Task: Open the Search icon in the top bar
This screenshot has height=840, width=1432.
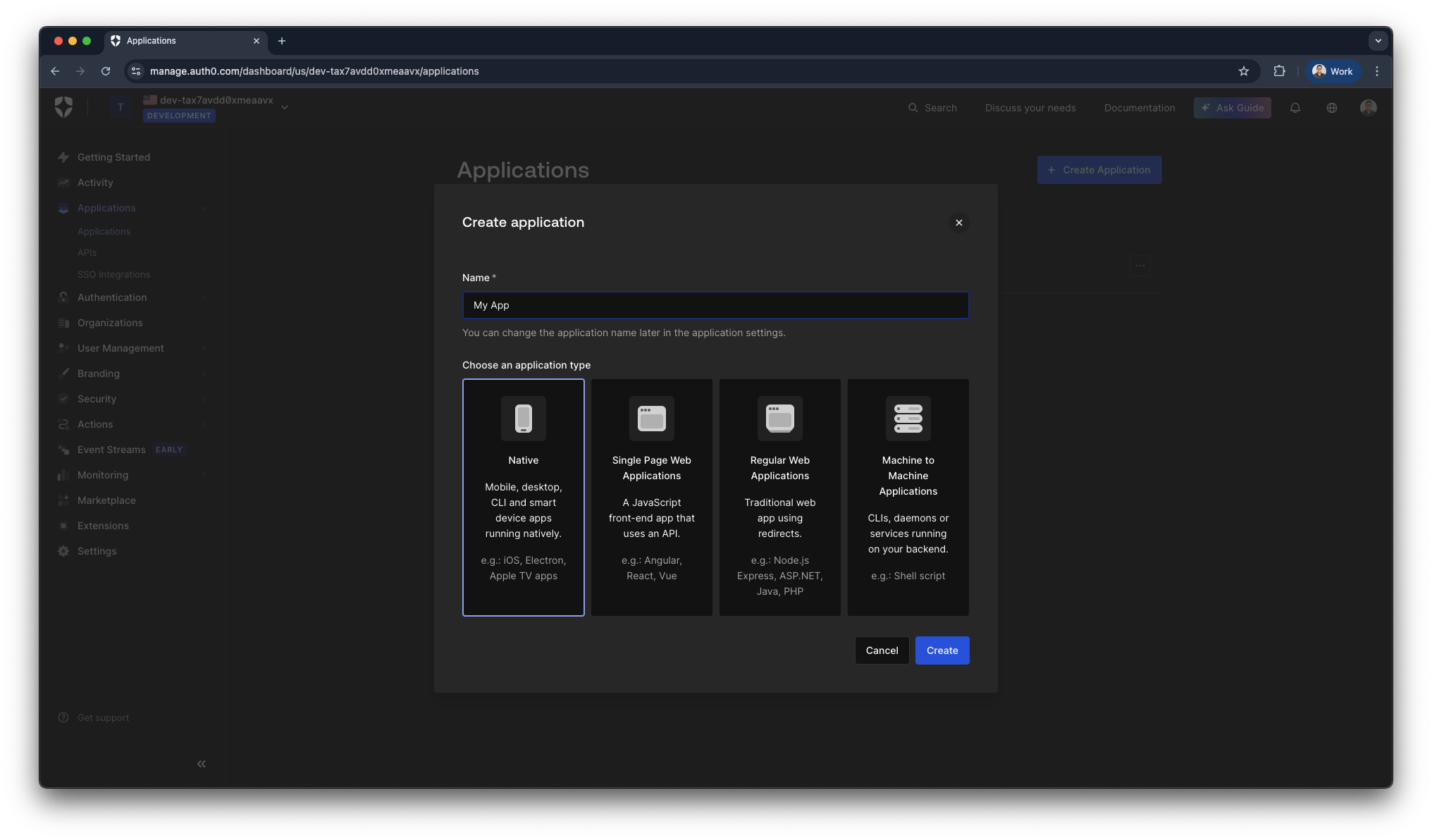Action: pyautogui.click(x=912, y=108)
